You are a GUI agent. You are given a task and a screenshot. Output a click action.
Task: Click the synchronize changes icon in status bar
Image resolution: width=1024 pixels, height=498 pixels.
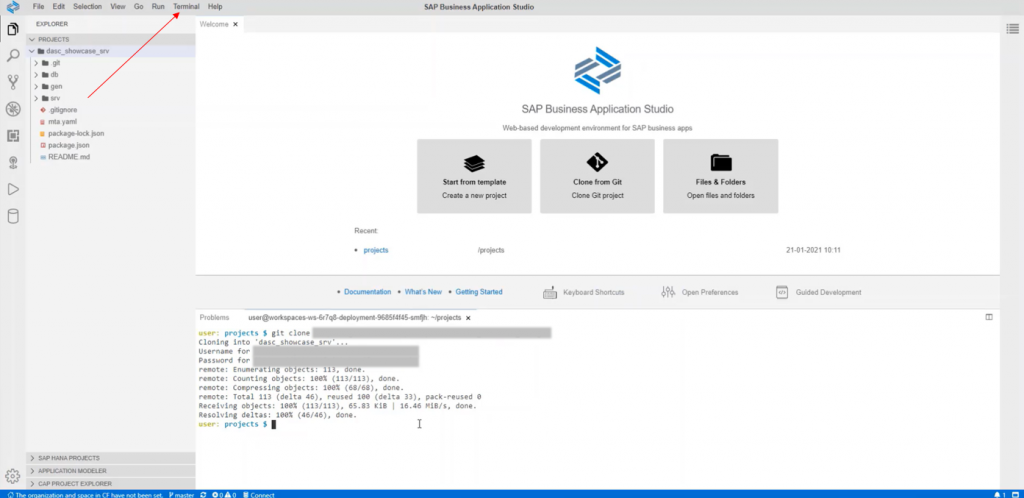click(204, 495)
